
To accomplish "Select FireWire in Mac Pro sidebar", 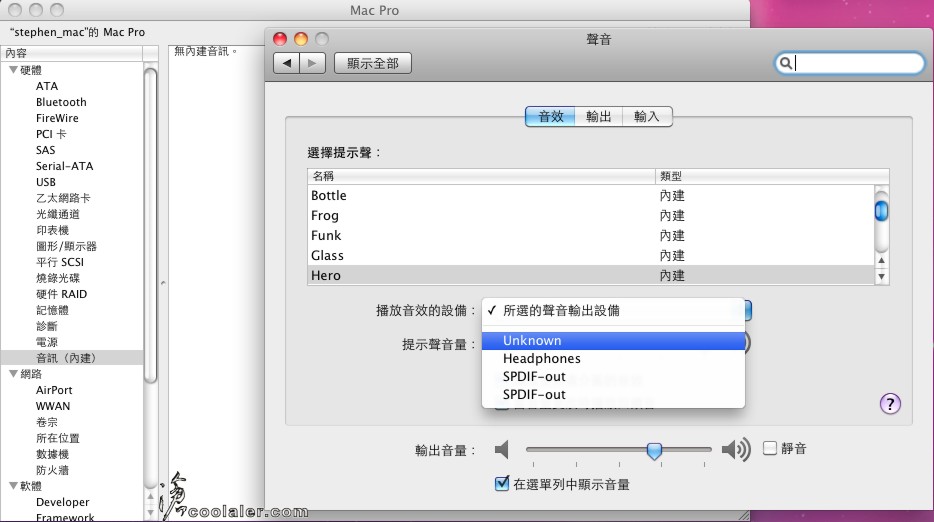I will (57, 118).
